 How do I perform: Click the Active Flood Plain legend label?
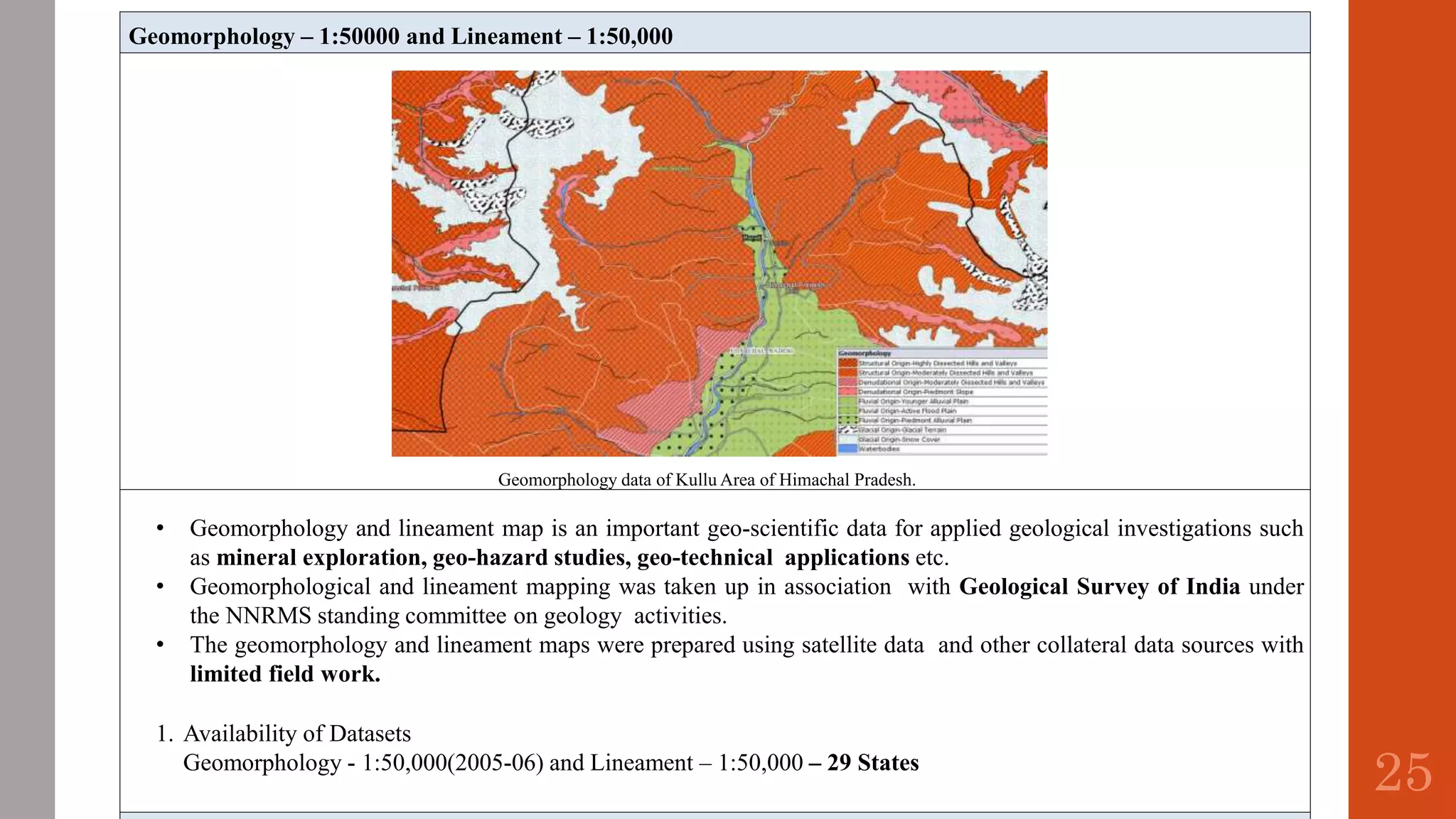pos(907,411)
